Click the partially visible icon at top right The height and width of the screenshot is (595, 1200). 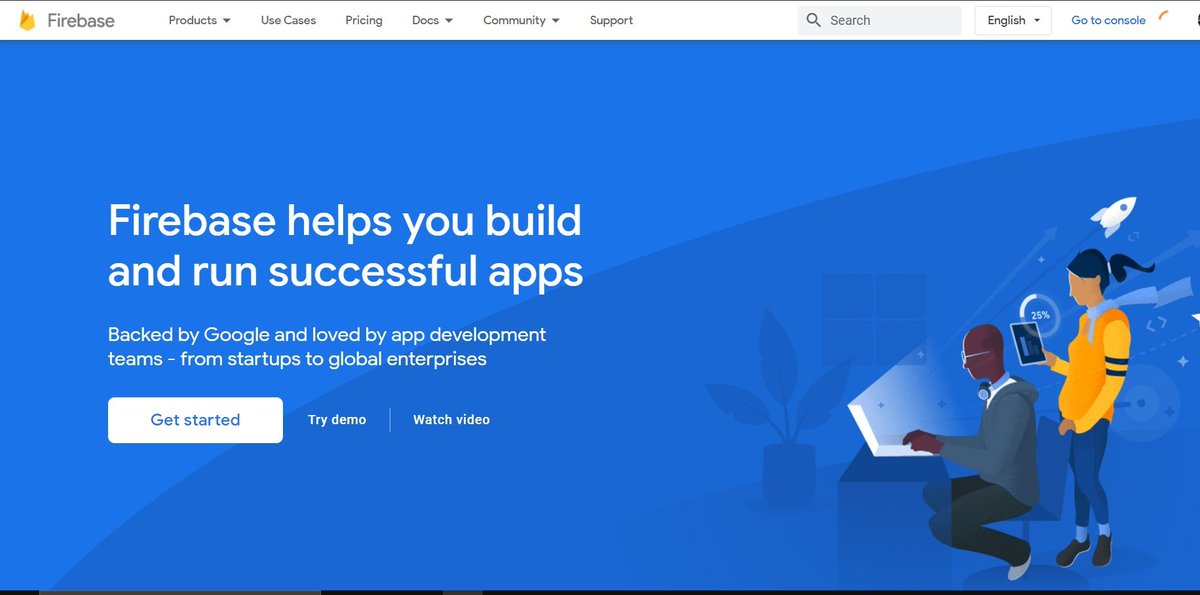pos(1195,20)
